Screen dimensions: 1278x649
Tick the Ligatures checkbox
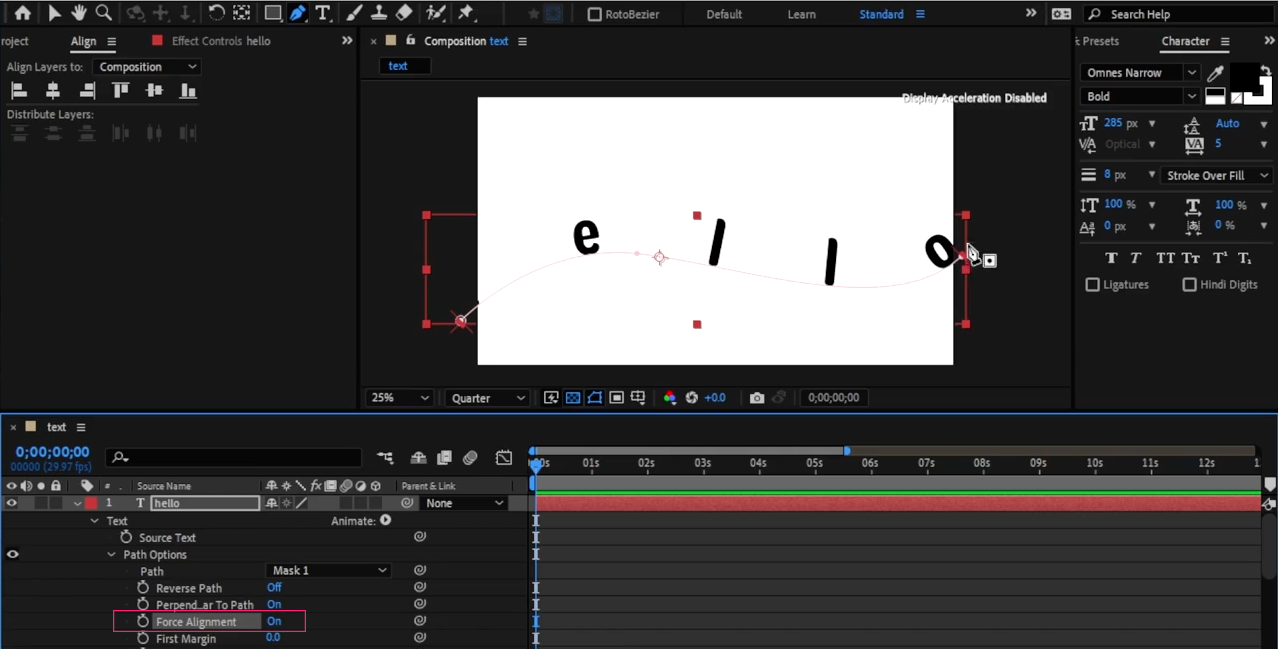pos(1092,285)
